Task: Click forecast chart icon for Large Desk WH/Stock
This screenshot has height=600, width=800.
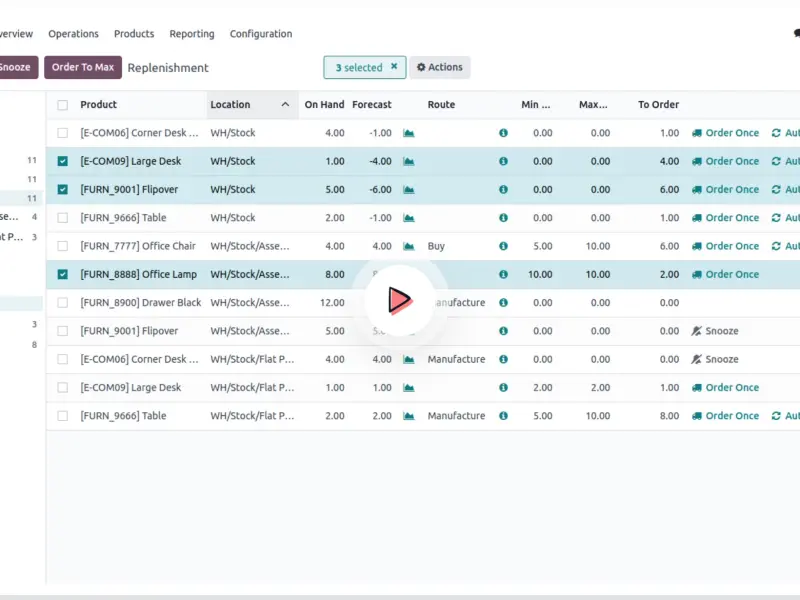Action: point(409,161)
